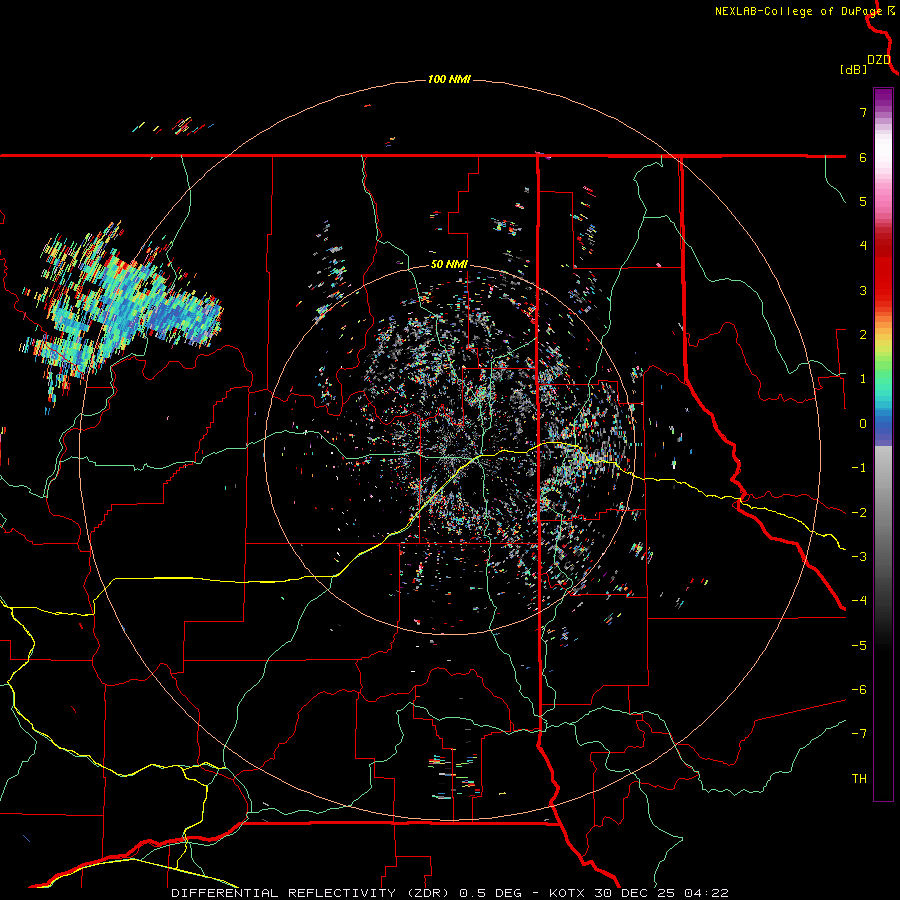
Task: Click the 2 value on color scale
Action: 863,335
